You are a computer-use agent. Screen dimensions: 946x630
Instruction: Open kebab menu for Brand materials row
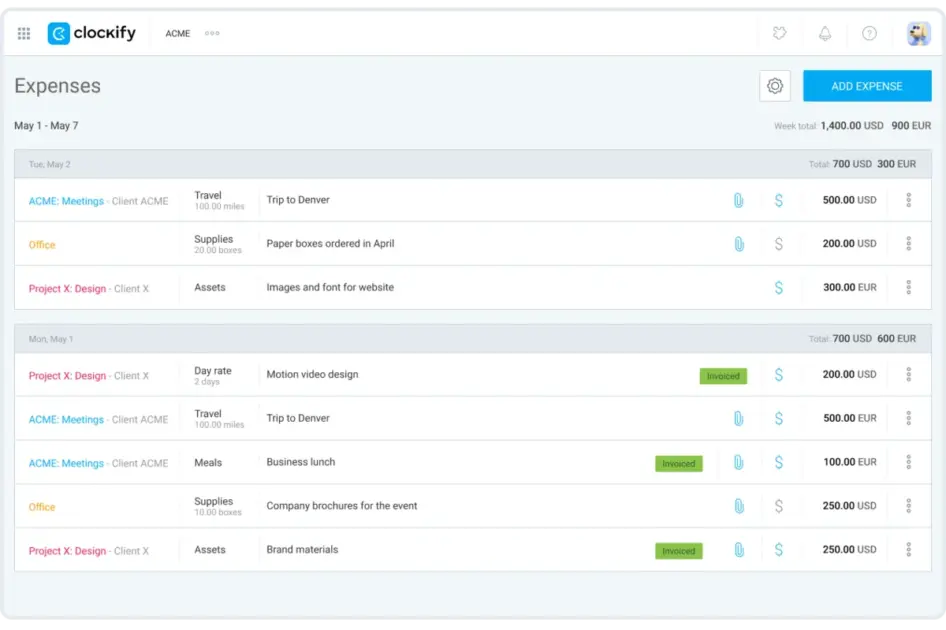908,550
